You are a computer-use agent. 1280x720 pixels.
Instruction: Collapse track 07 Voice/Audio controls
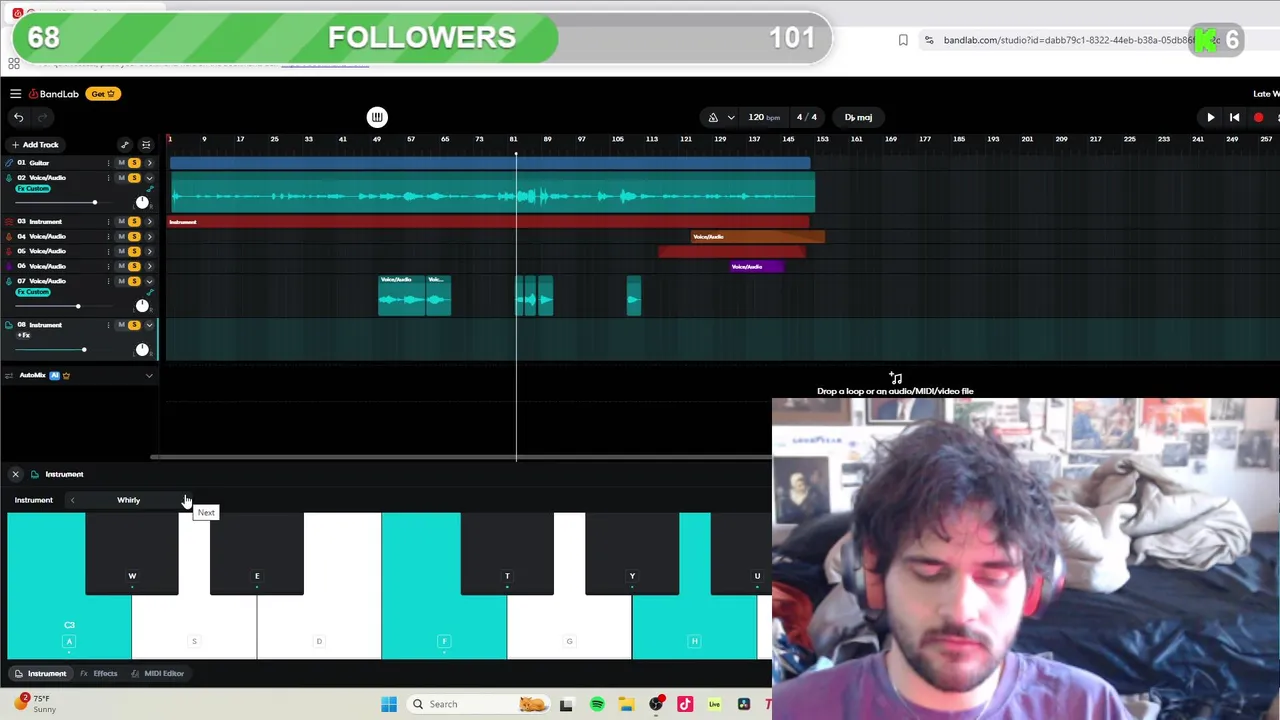[149, 281]
